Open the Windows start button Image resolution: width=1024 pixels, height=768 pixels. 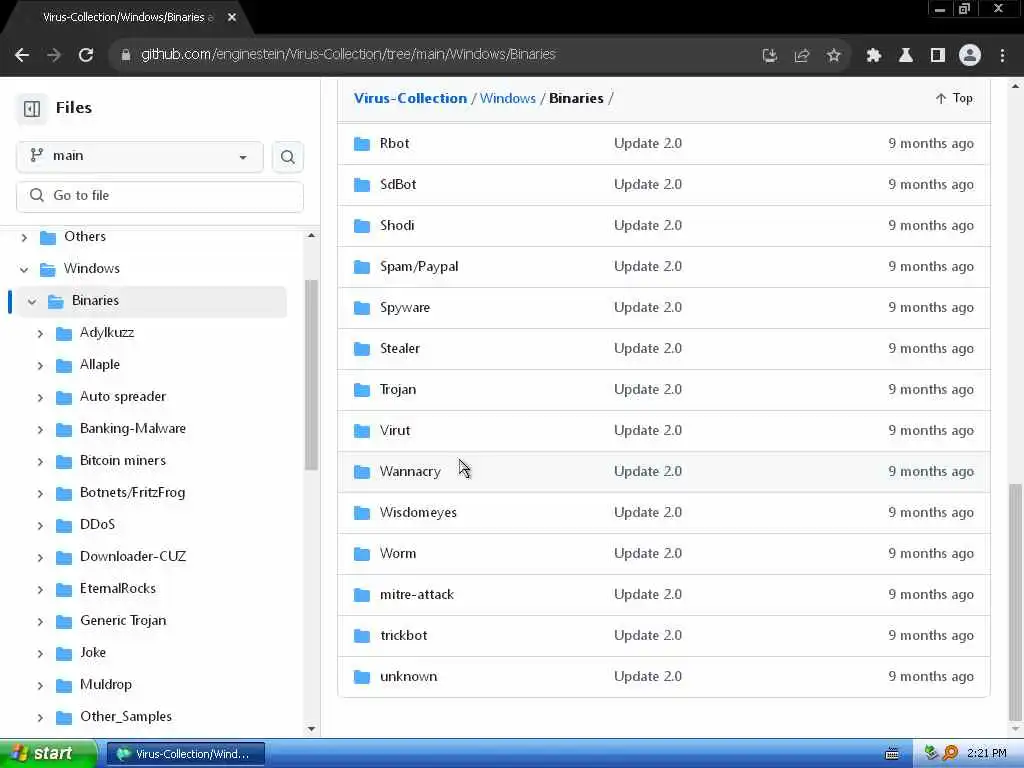click(x=47, y=754)
